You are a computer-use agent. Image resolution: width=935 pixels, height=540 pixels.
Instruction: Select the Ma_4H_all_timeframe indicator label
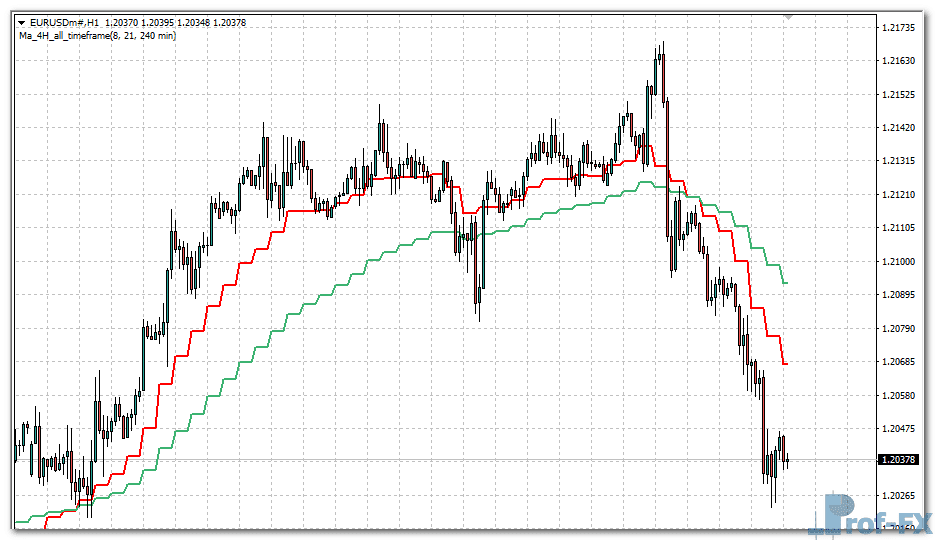97,36
